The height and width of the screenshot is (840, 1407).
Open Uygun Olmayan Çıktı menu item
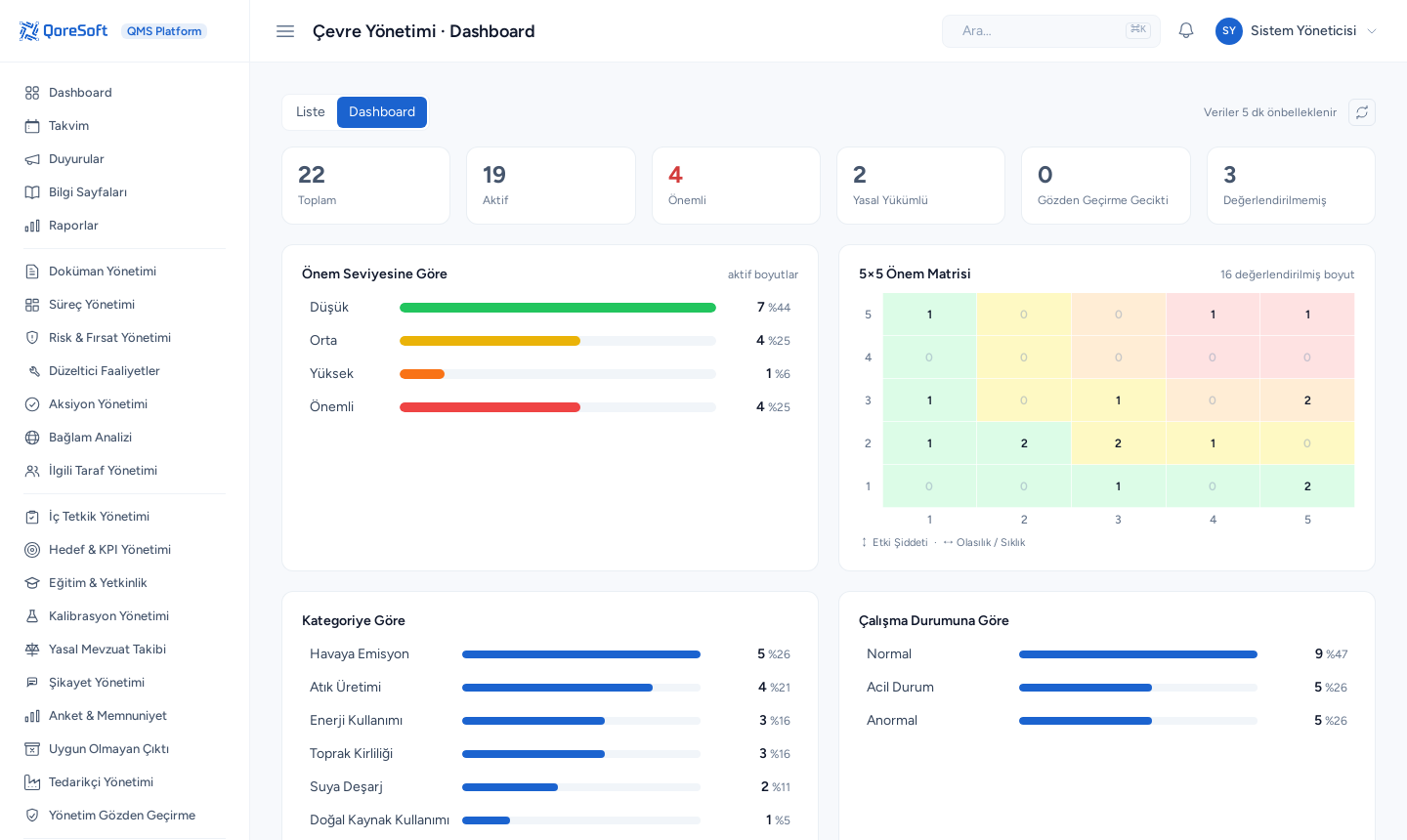click(125, 749)
